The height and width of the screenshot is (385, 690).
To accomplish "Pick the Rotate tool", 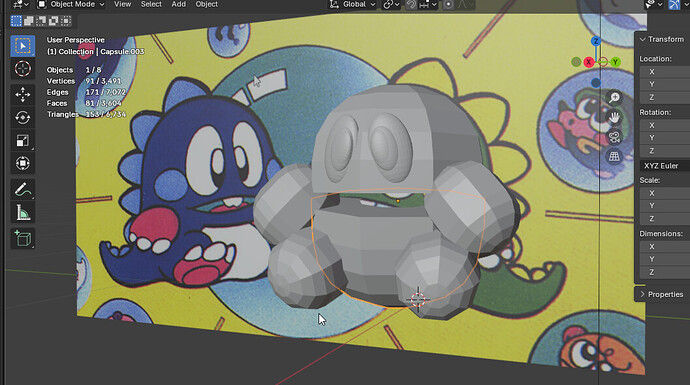I will coord(22,117).
